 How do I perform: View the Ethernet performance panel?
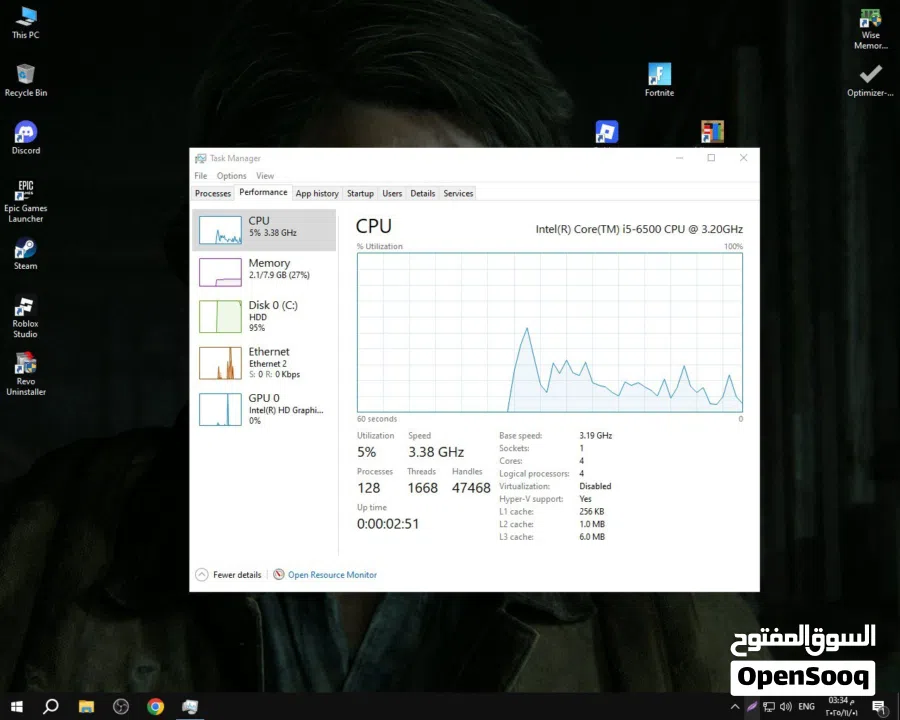264,362
